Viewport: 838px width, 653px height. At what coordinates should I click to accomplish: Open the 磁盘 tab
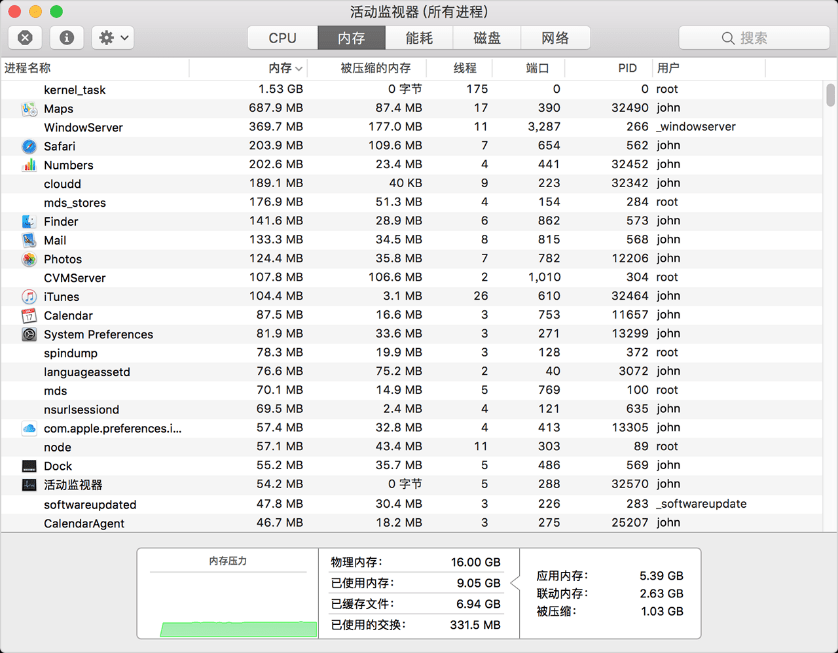(x=487, y=38)
